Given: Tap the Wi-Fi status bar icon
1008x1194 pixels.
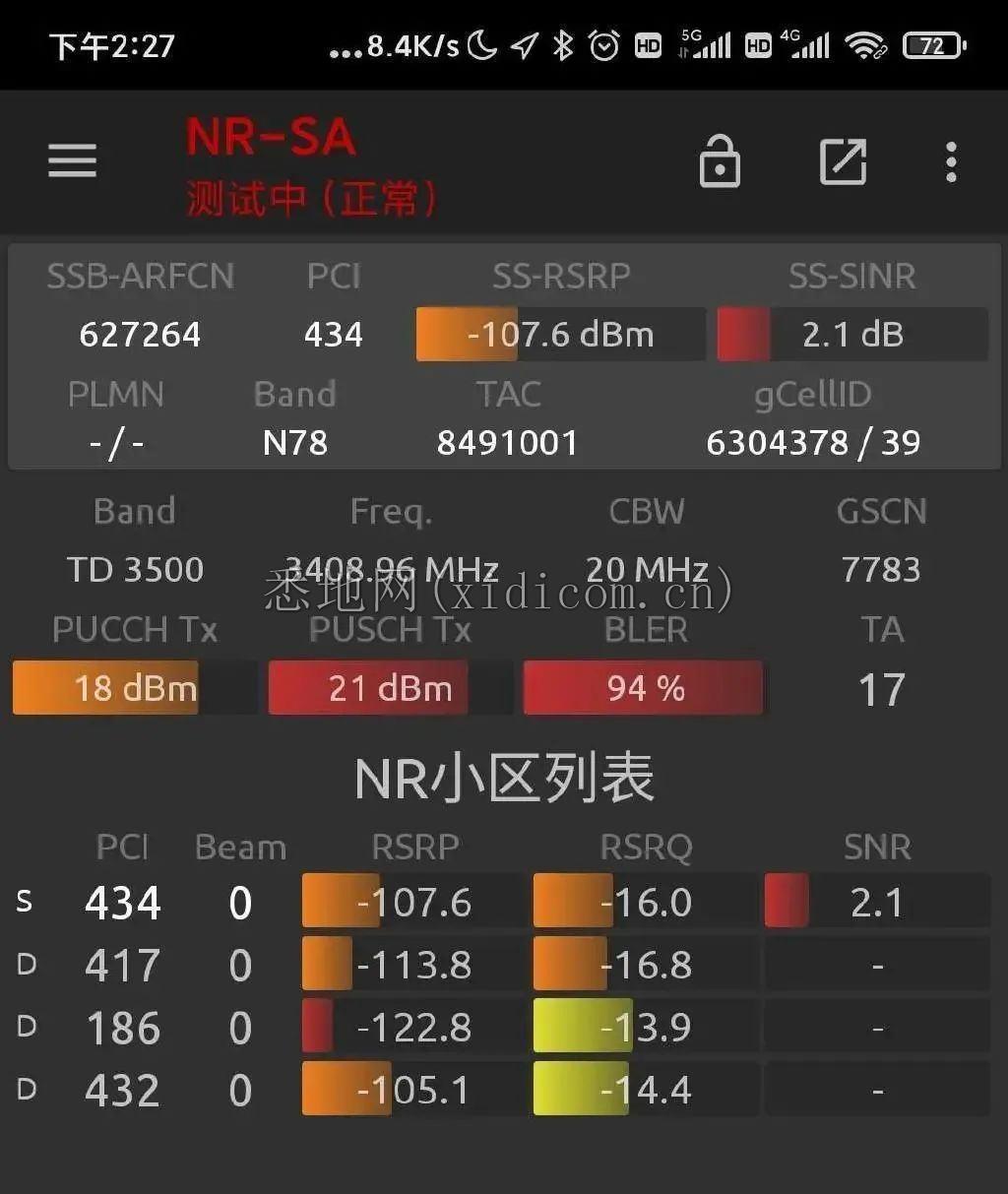Looking at the screenshot, I should click(866, 45).
